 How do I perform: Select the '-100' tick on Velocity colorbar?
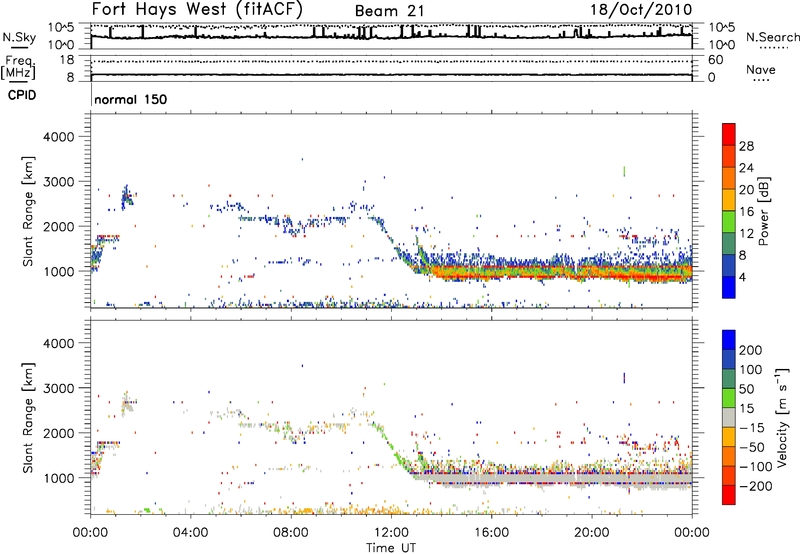tap(756, 467)
